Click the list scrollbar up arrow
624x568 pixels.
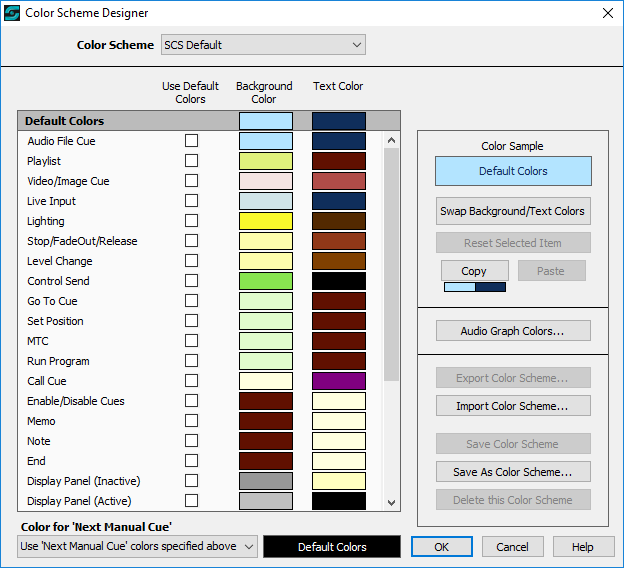(x=391, y=140)
